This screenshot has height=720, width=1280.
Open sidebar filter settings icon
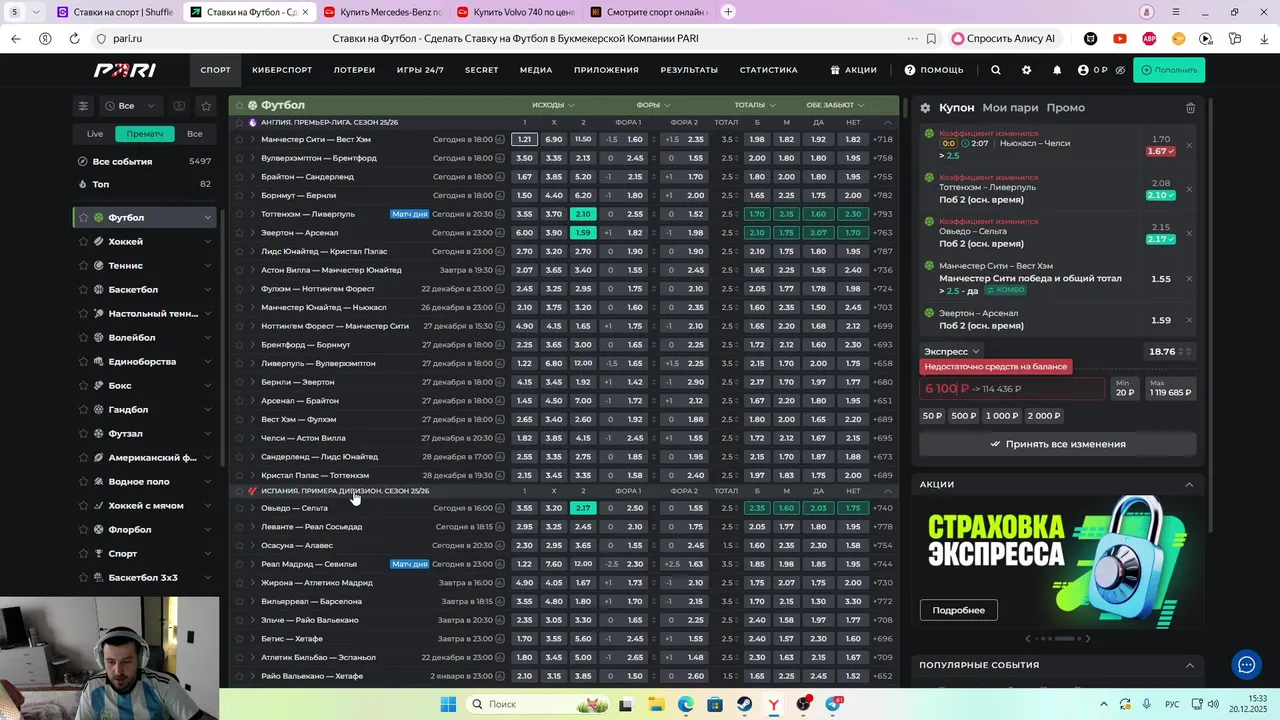[84, 105]
